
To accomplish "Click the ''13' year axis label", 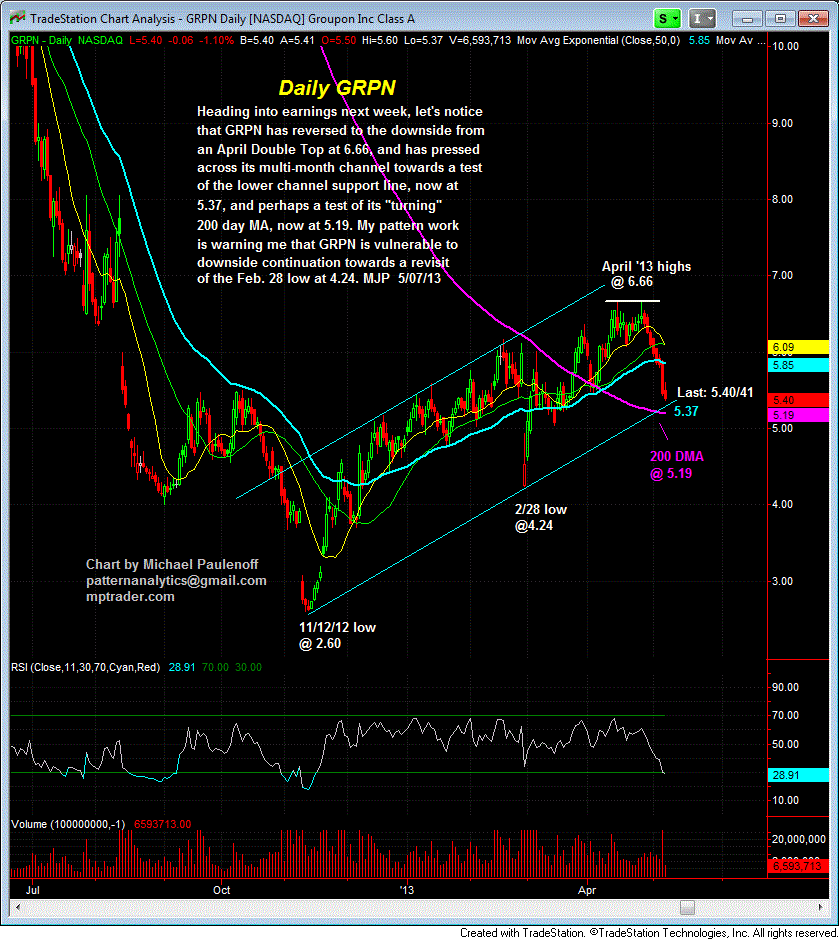I will (x=407, y=890).
